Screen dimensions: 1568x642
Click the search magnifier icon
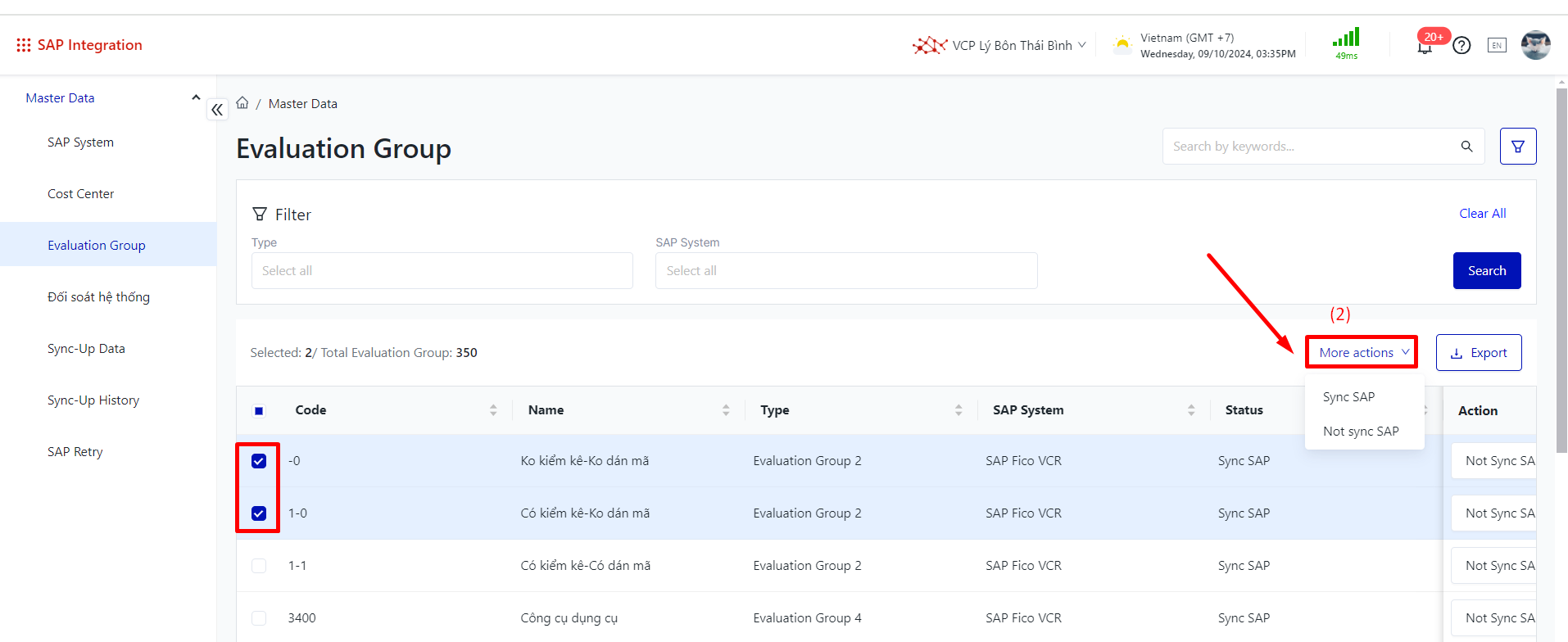tap(1466, 147)
